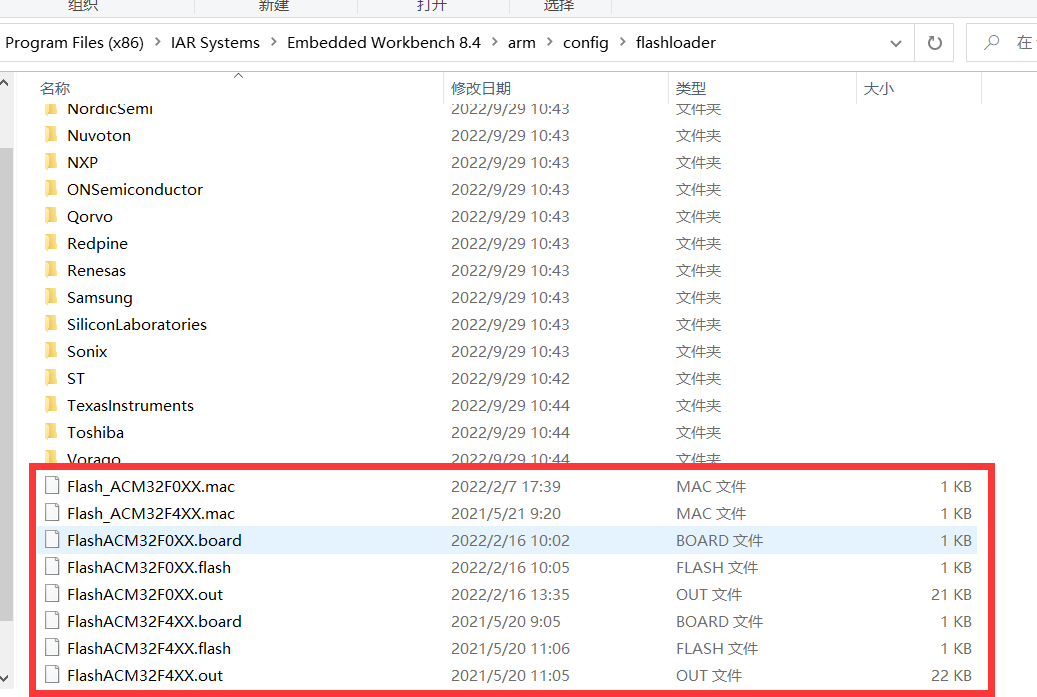Image resolution: width=1037 pixels, height=697 pixels.
Task: Sort by 大小 column header
Action: tap(878, 89)
